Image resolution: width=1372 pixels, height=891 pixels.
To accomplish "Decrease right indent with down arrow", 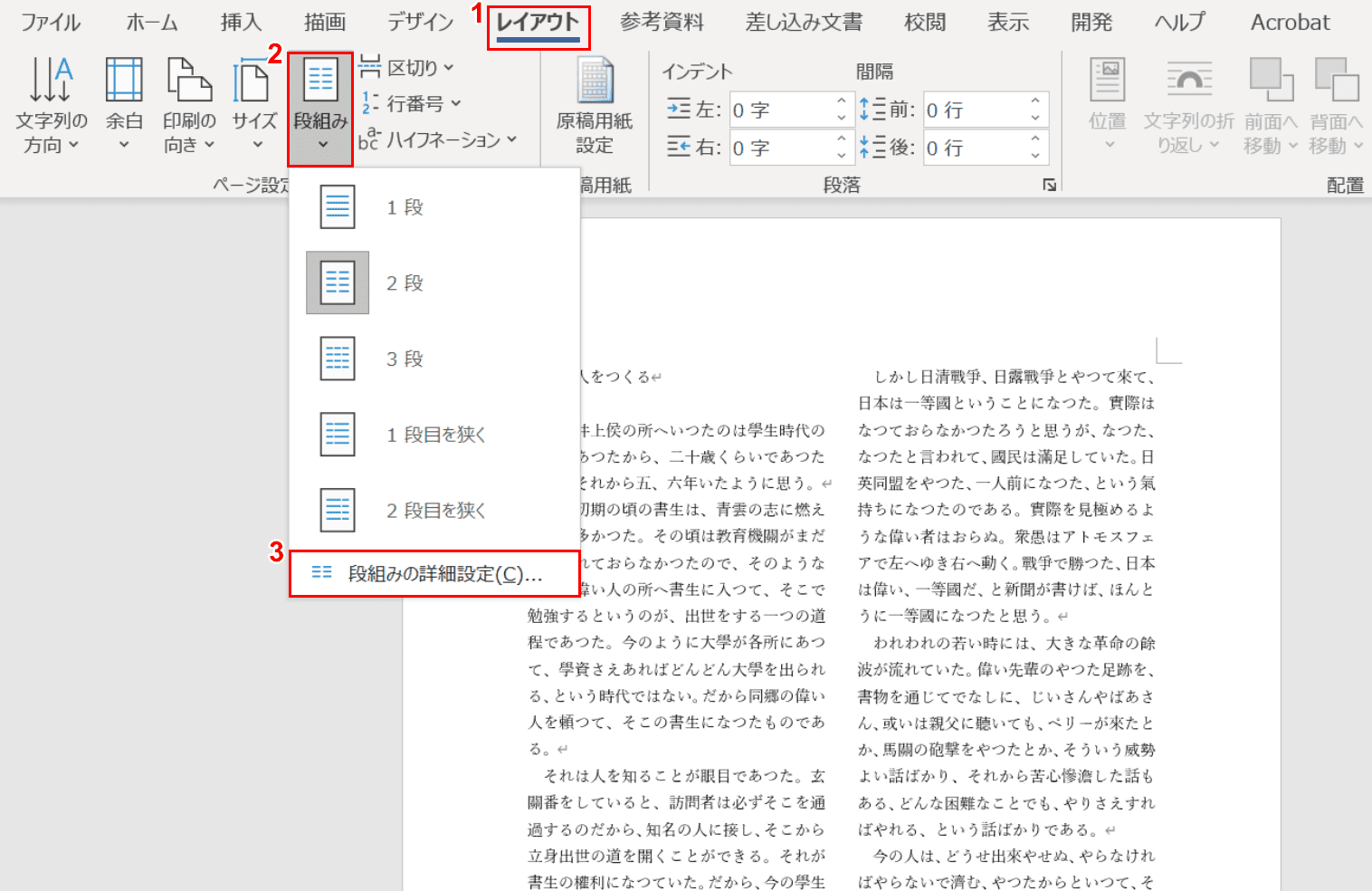I will [842, 156].
